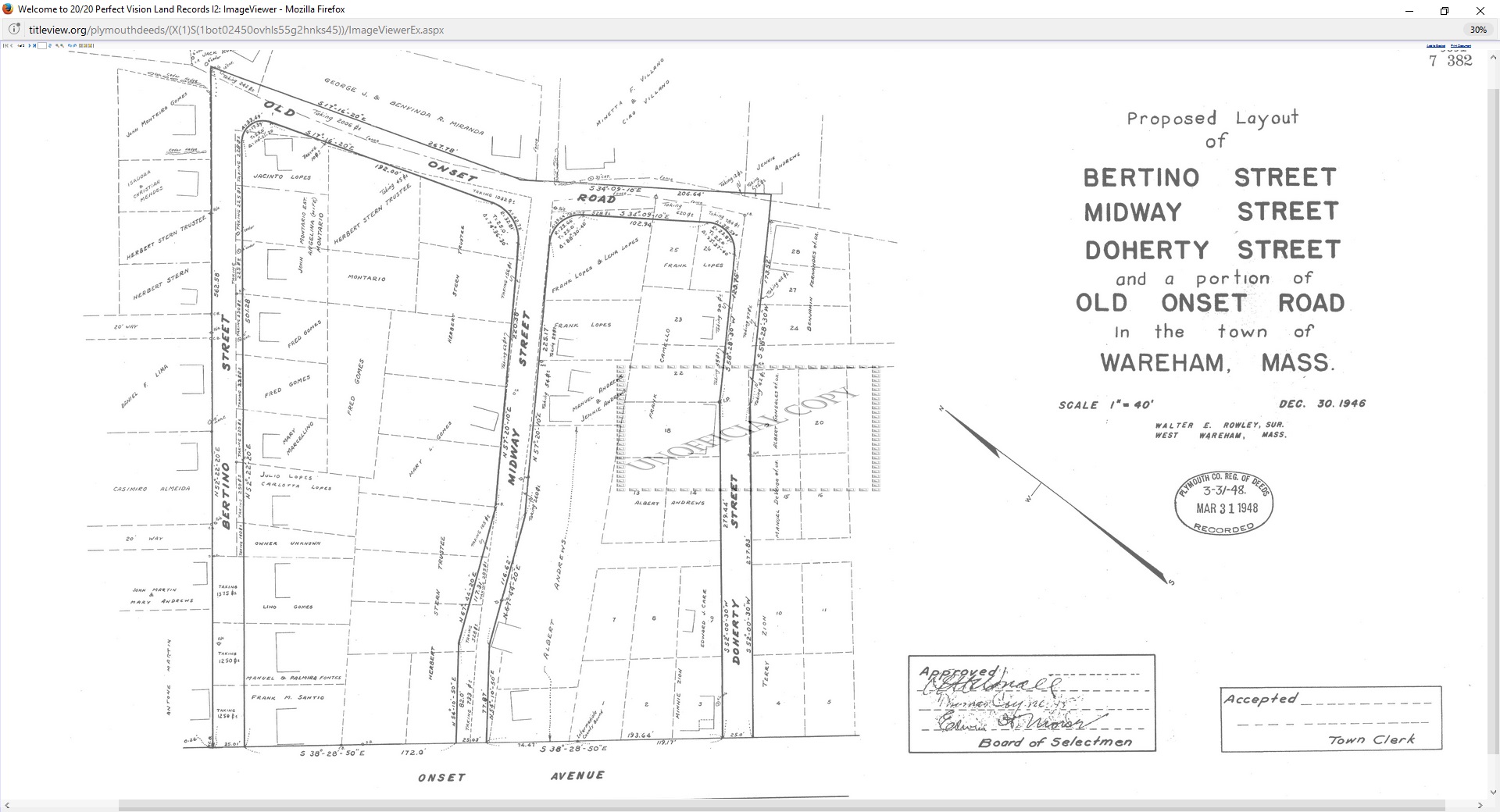Click the second link at top right
The width and height of the screenshot is (1500, 812).
[1460, 46]
